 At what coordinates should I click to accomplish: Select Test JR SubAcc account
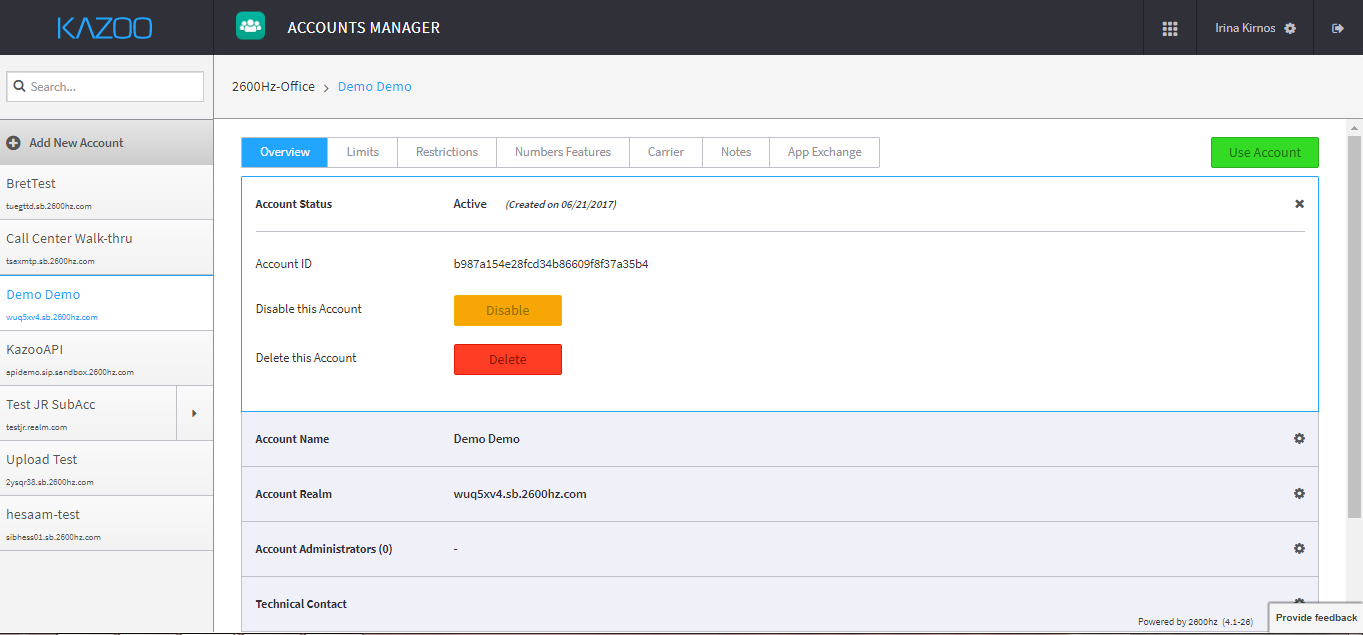88,413
